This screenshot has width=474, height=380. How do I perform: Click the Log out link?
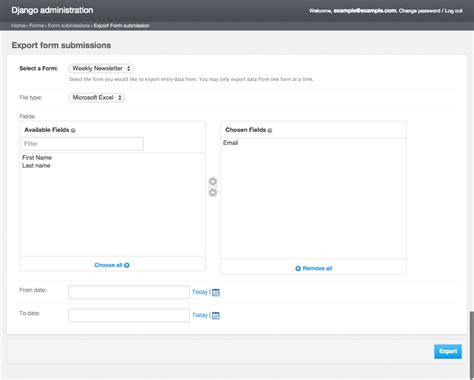coord(454,11)
